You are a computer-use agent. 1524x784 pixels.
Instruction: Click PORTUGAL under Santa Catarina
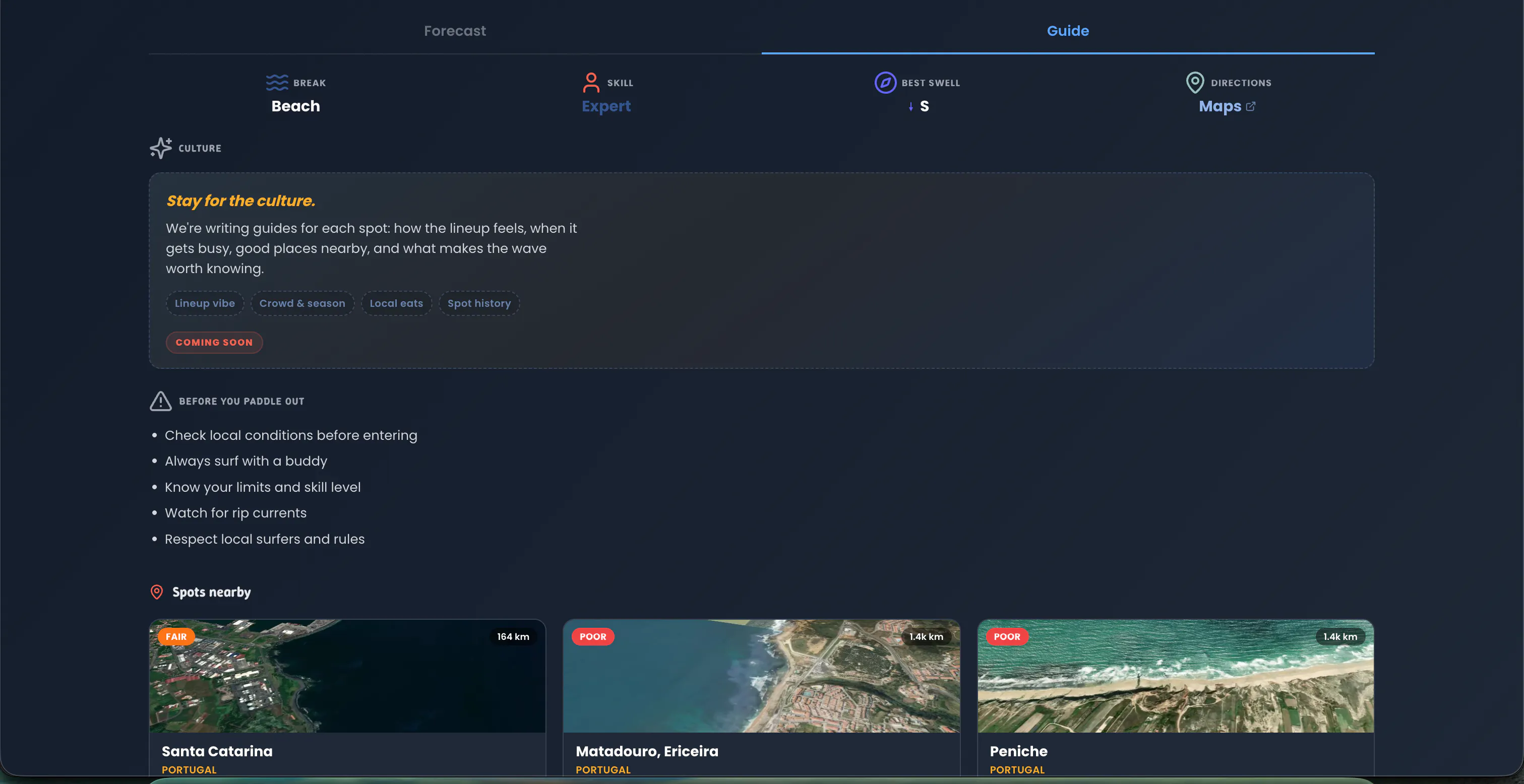(x=190, y=770)
